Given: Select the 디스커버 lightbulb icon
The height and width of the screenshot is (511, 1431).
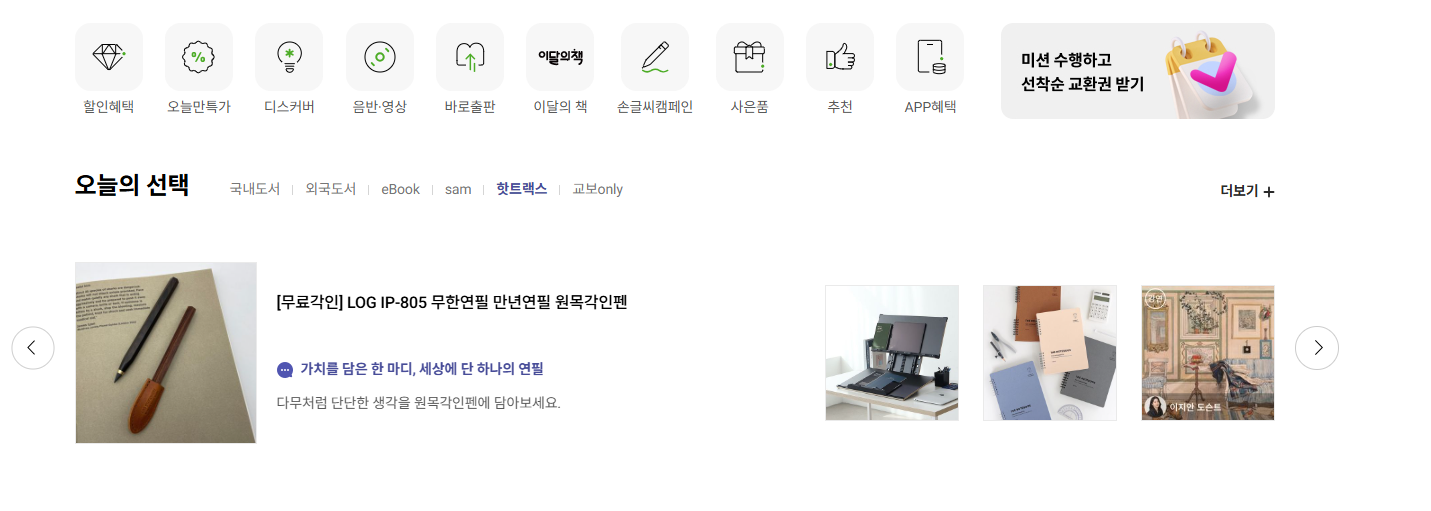Looking at the screenshot, I should [x=289, y=57].
